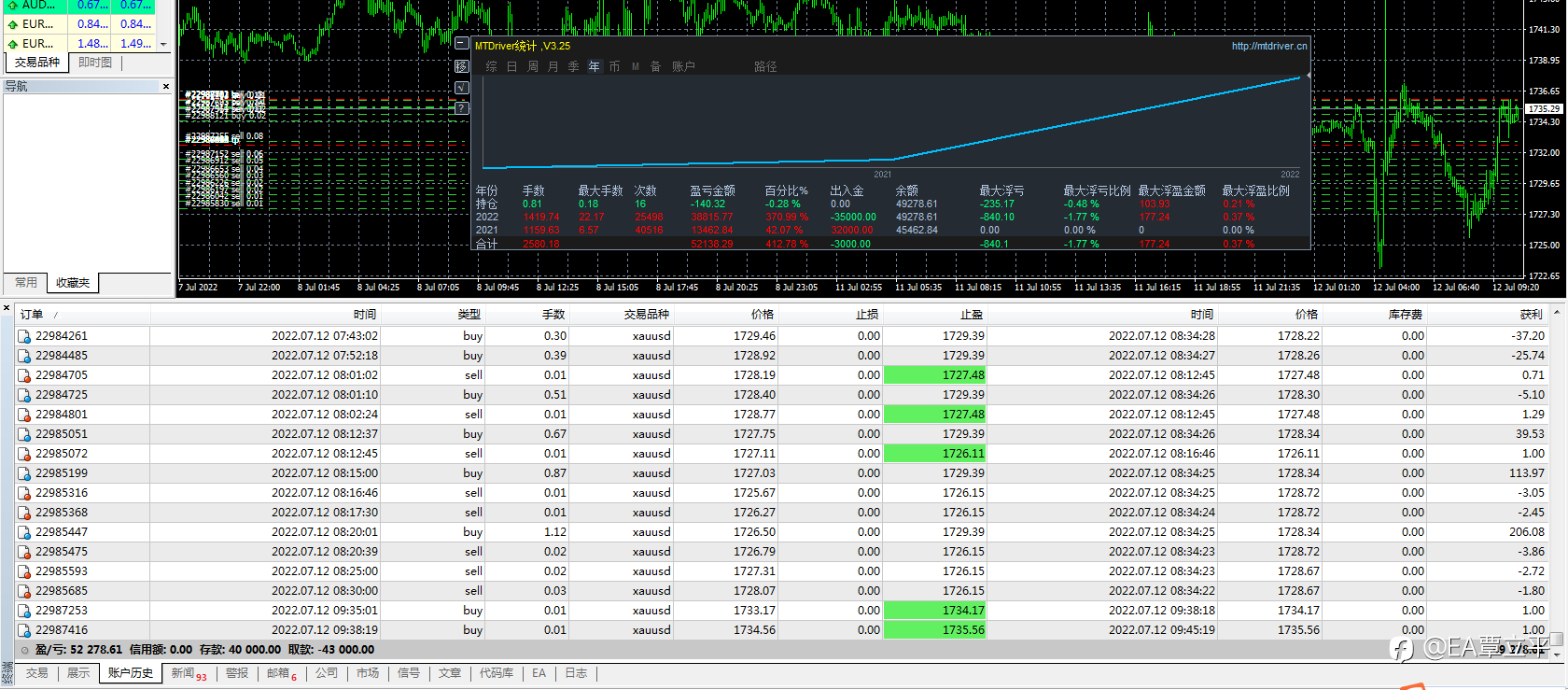Close the terminal panel with its X

tap(7, 307)
